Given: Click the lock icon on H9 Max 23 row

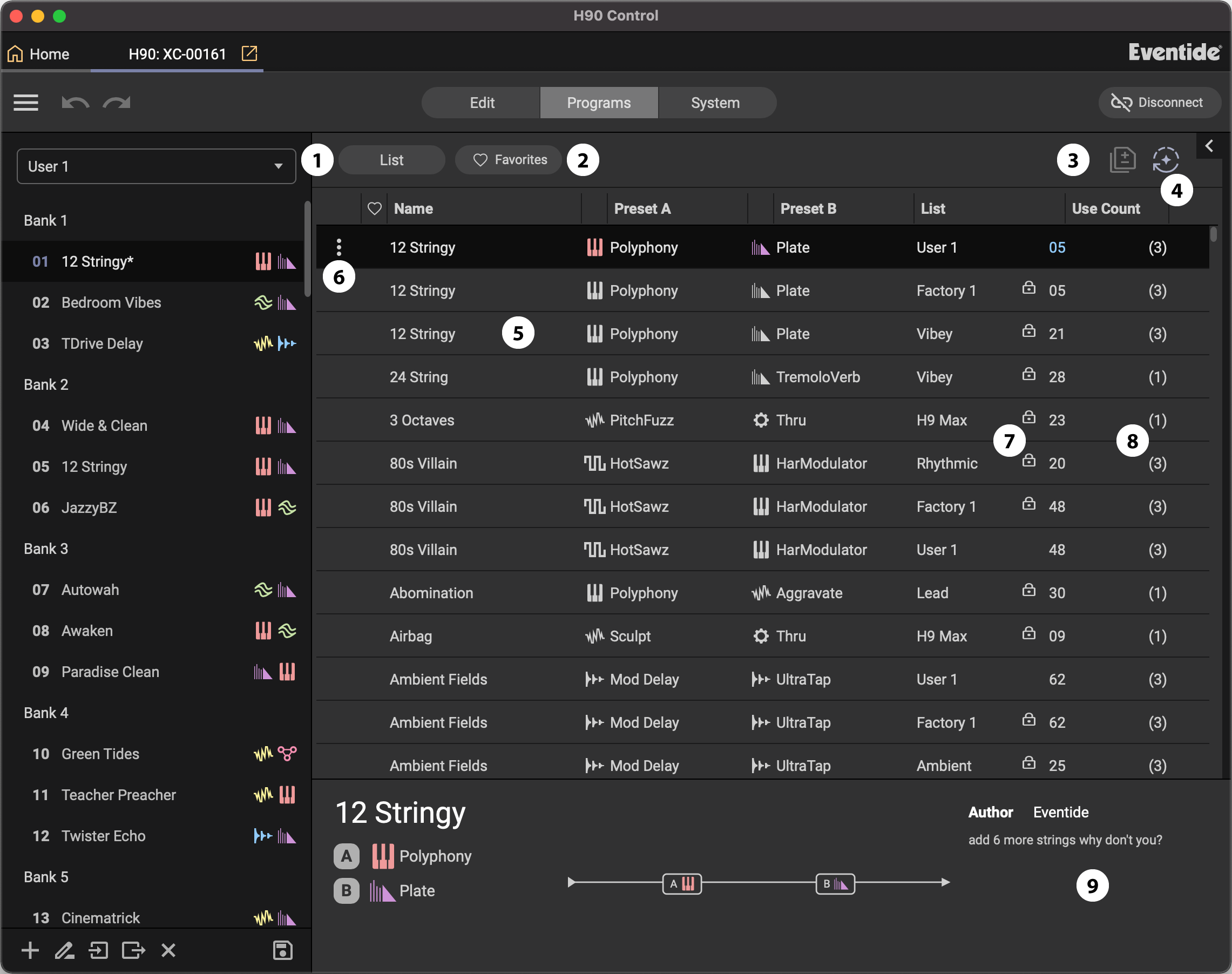Looking at the screenshot, I should (x=1028, y=417).
